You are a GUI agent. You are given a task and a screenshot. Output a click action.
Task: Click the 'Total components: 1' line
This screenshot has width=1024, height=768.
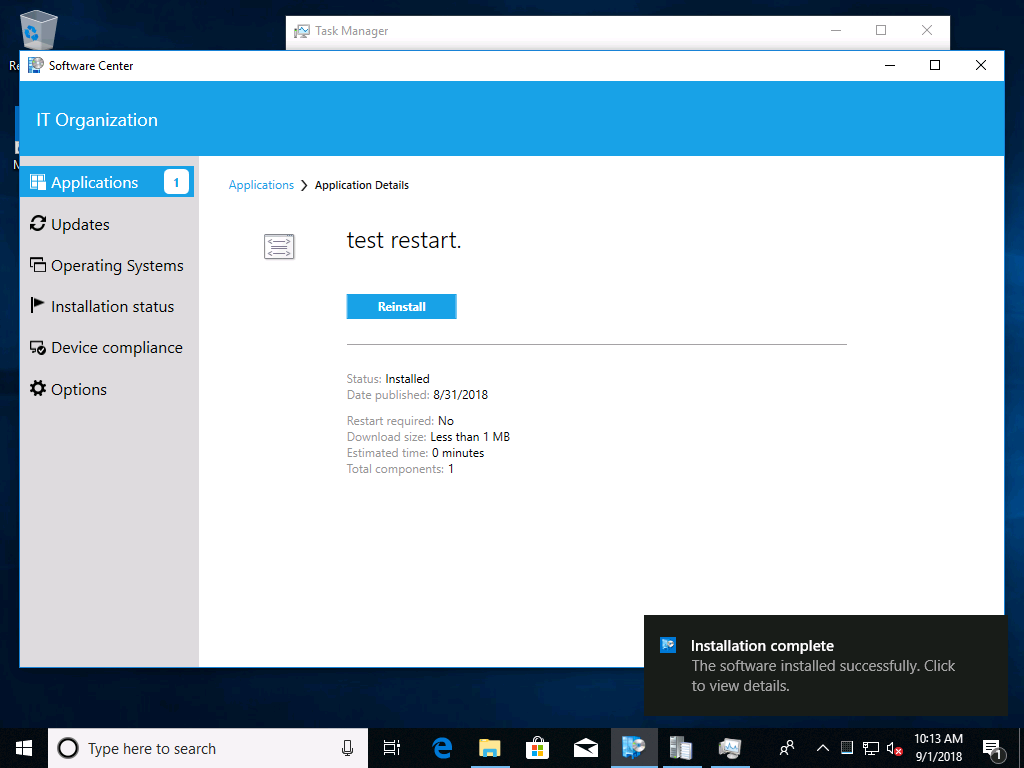pos(400,469)
